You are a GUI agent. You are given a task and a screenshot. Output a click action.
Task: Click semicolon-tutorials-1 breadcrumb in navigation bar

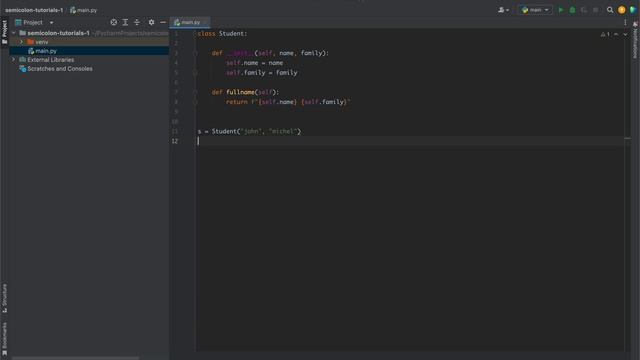pyautogui.click(x=34, y=10)
